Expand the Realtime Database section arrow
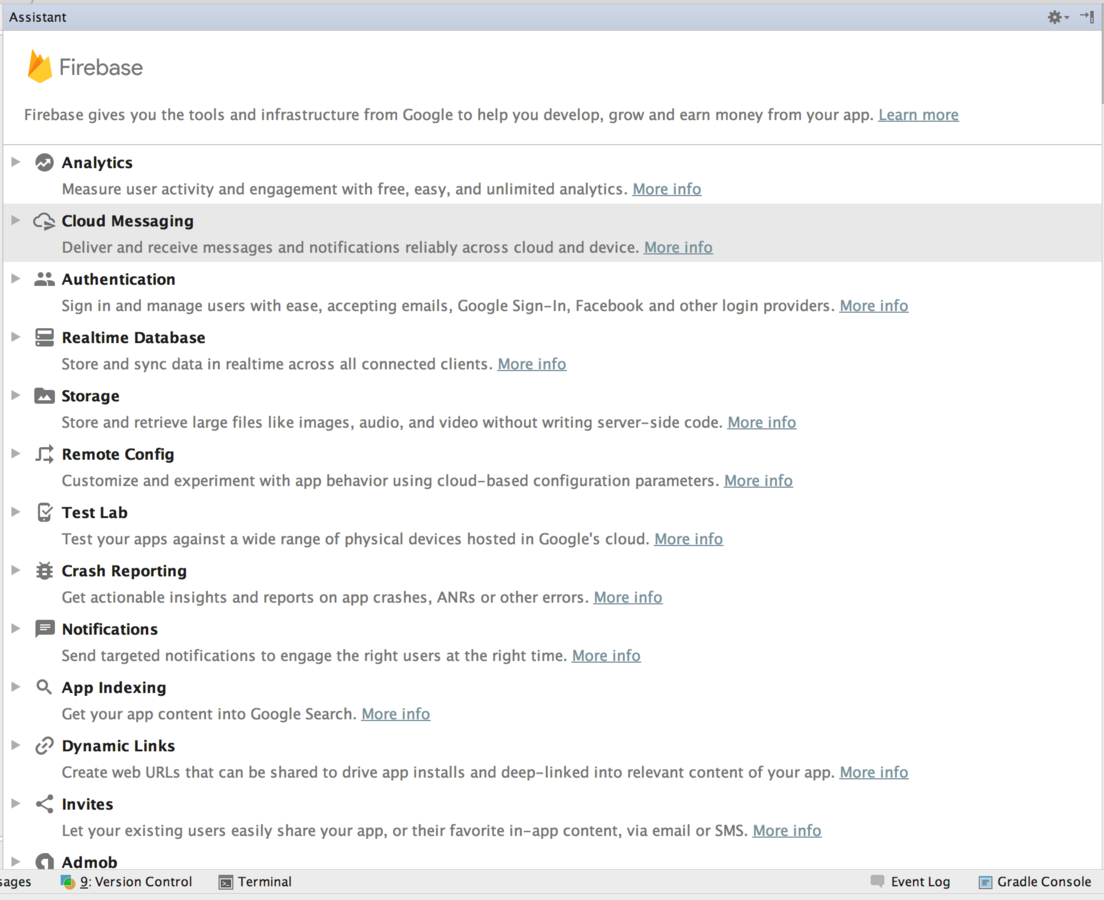Viewport: 1104px width, 900px height. [15, 337]
